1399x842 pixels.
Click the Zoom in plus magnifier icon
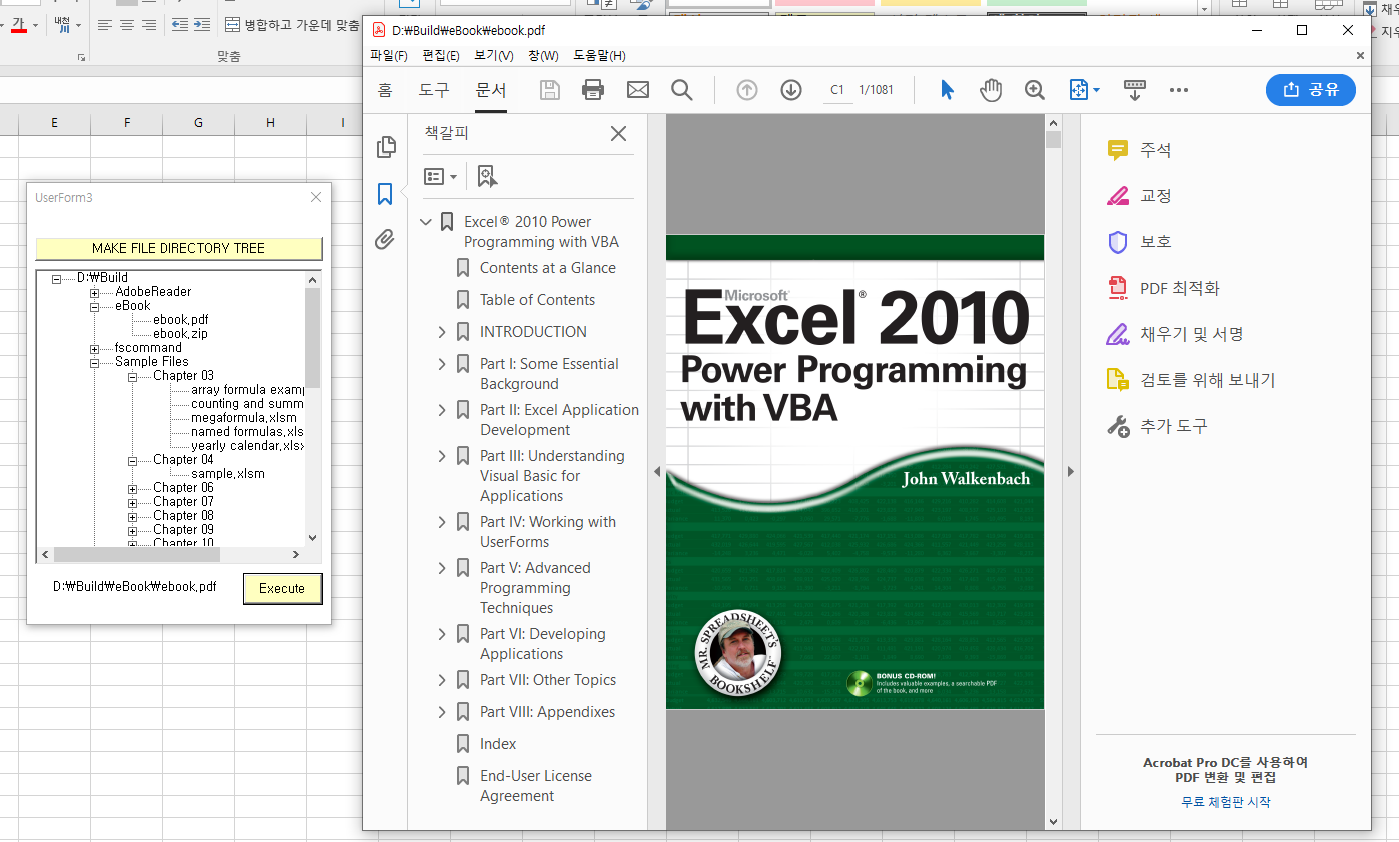point(1035,90)
